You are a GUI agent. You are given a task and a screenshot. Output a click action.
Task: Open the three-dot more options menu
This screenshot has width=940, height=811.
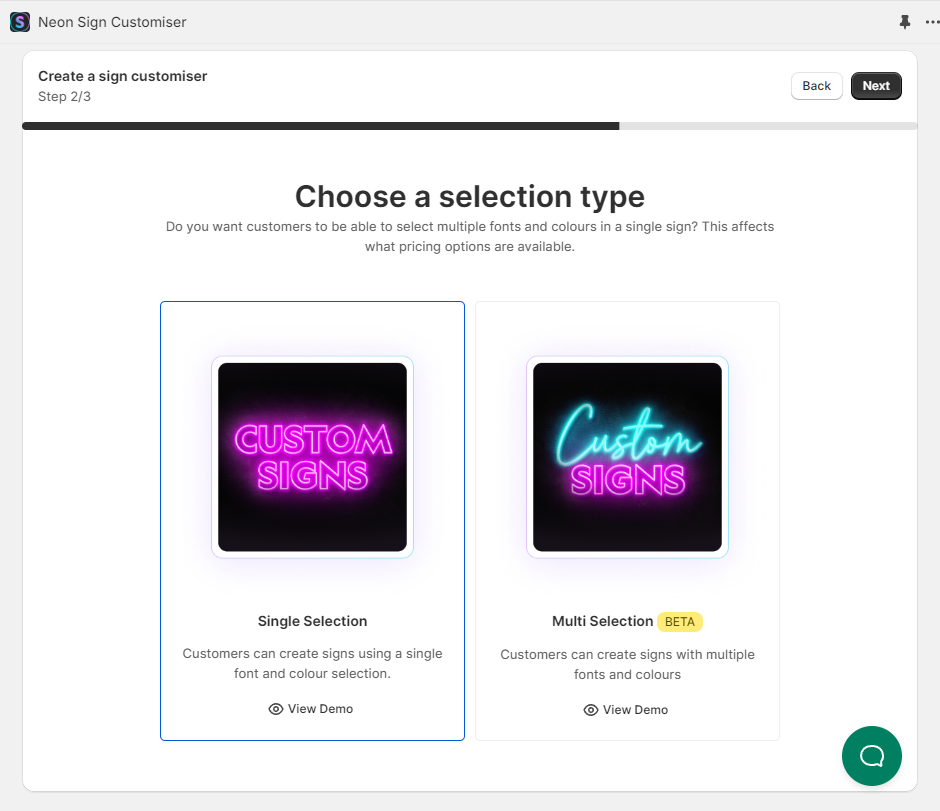[x=932, y=22]
